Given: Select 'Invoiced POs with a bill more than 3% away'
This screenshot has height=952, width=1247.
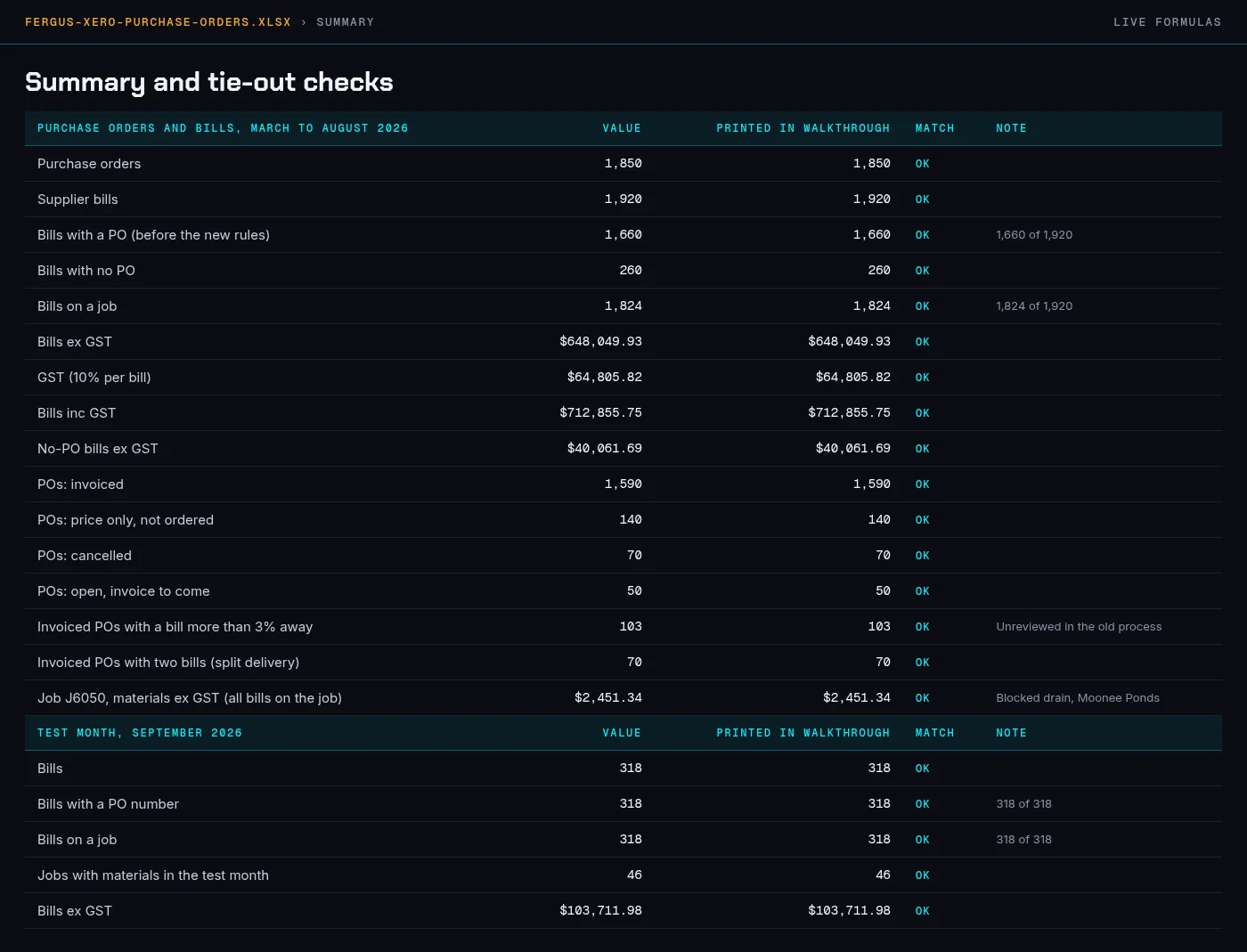Looking at the screenshot, I should click(x=175, y=627).
